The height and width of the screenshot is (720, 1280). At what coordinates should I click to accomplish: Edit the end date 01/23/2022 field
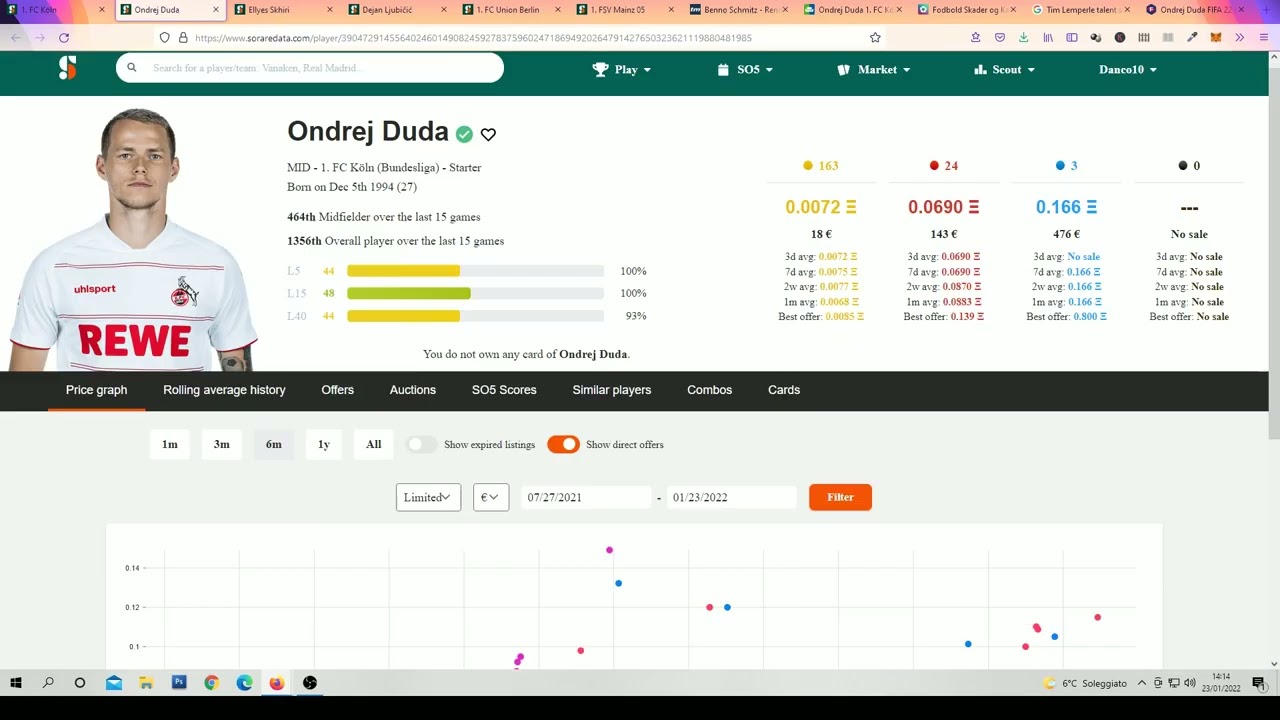pos(731,497)
